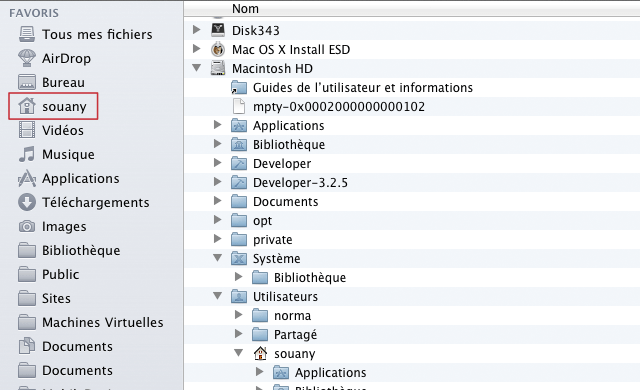Screen dimensions: 640x390
Task: Expand Bibliothèque triangle under Système
Action: [239, 277]
